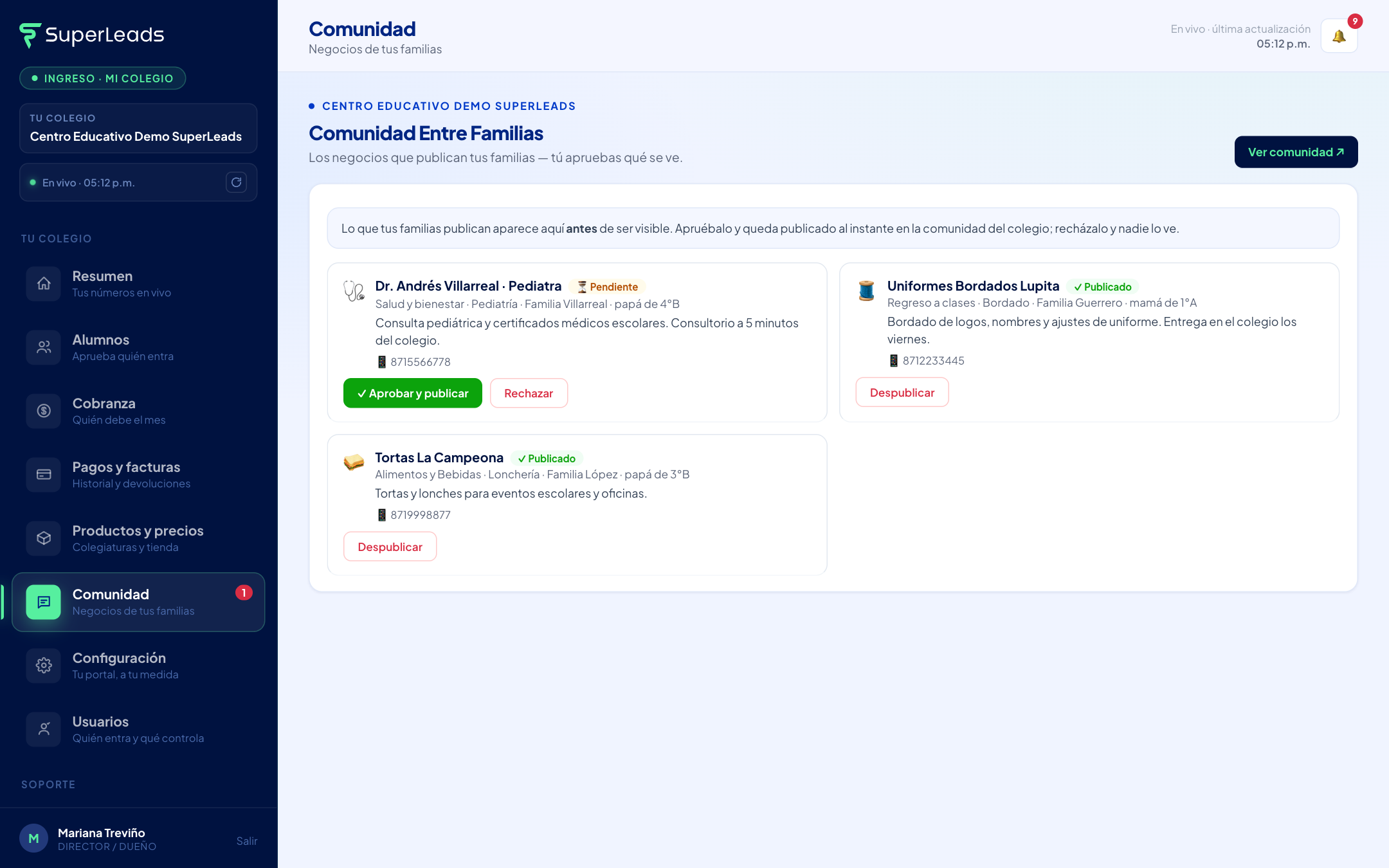Click the green Comunidad chat icon
The image size is (1389, 868).
(44, 602)
